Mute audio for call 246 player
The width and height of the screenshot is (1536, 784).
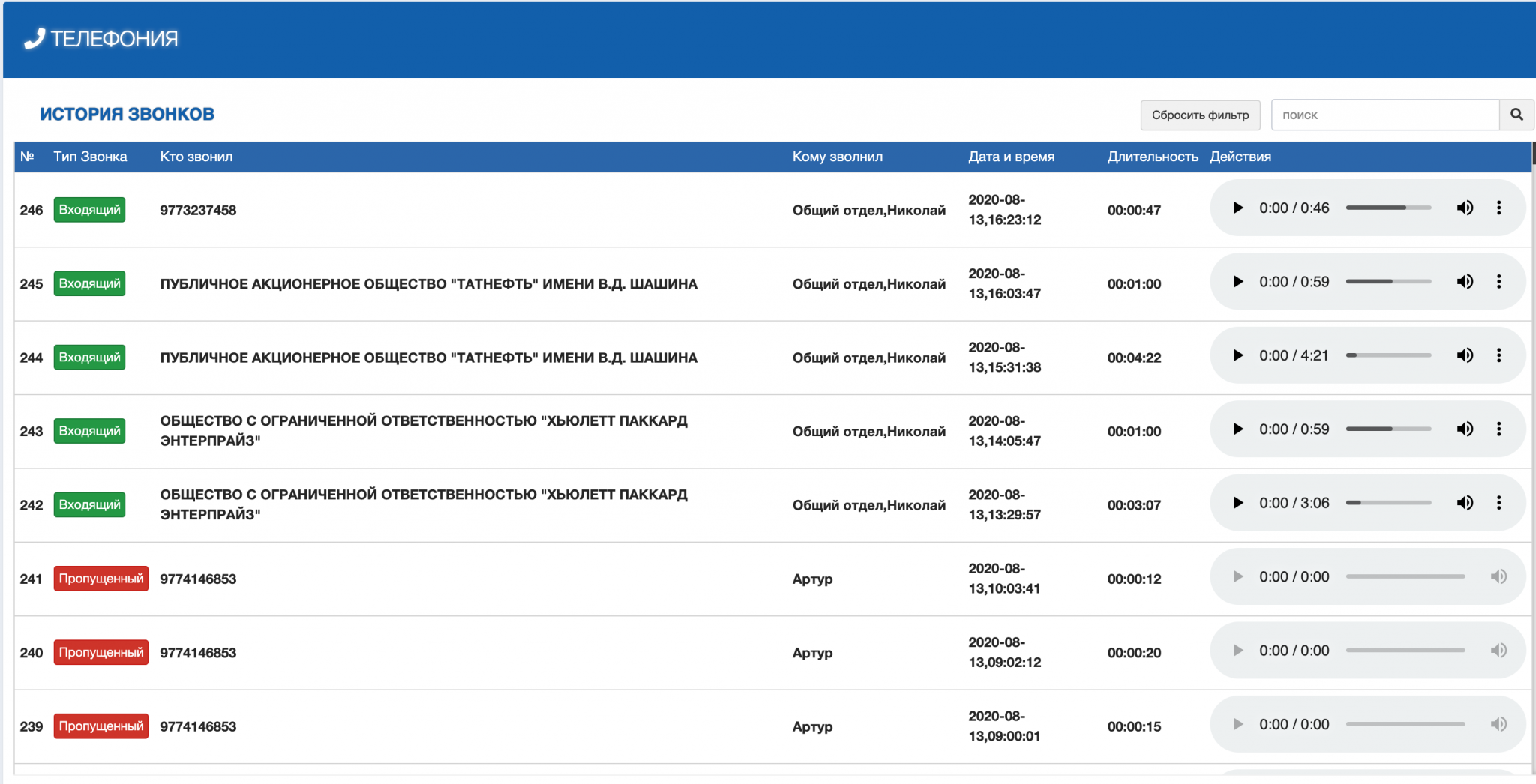coord(1465,208)
